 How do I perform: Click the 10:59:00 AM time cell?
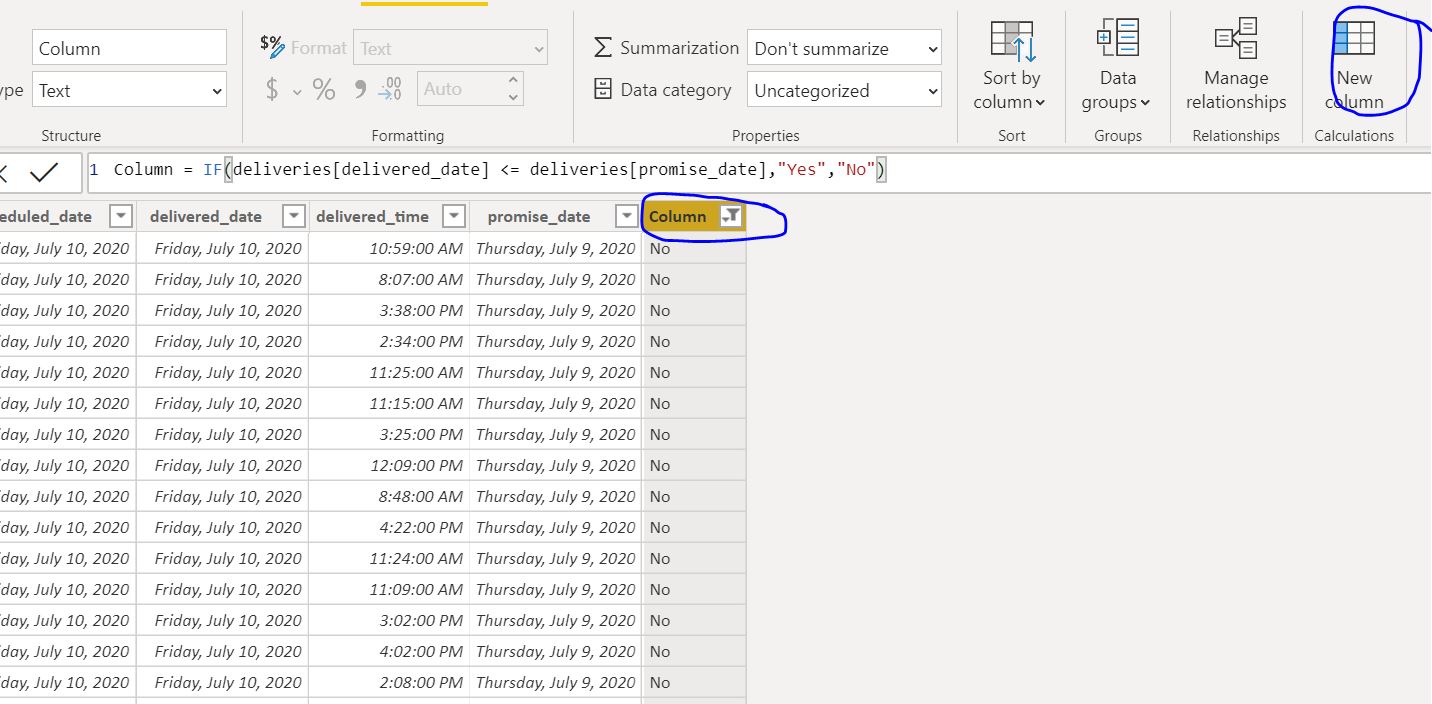[389, 248]
